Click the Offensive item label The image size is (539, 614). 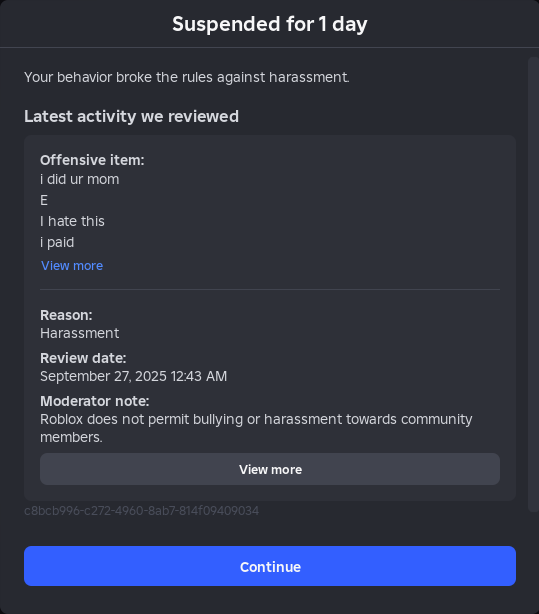pyautogui.click(x=92, y=160)
